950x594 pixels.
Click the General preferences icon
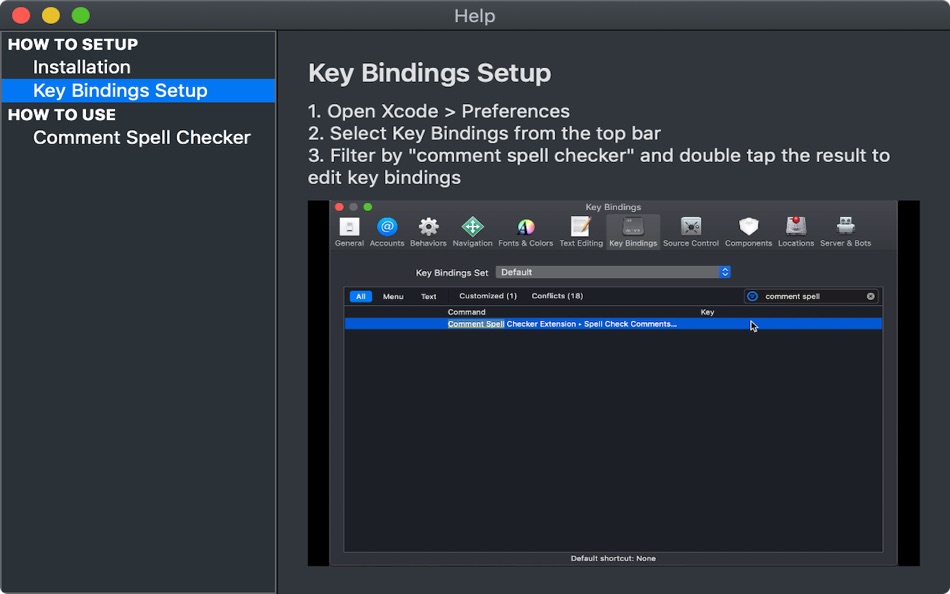350,232
